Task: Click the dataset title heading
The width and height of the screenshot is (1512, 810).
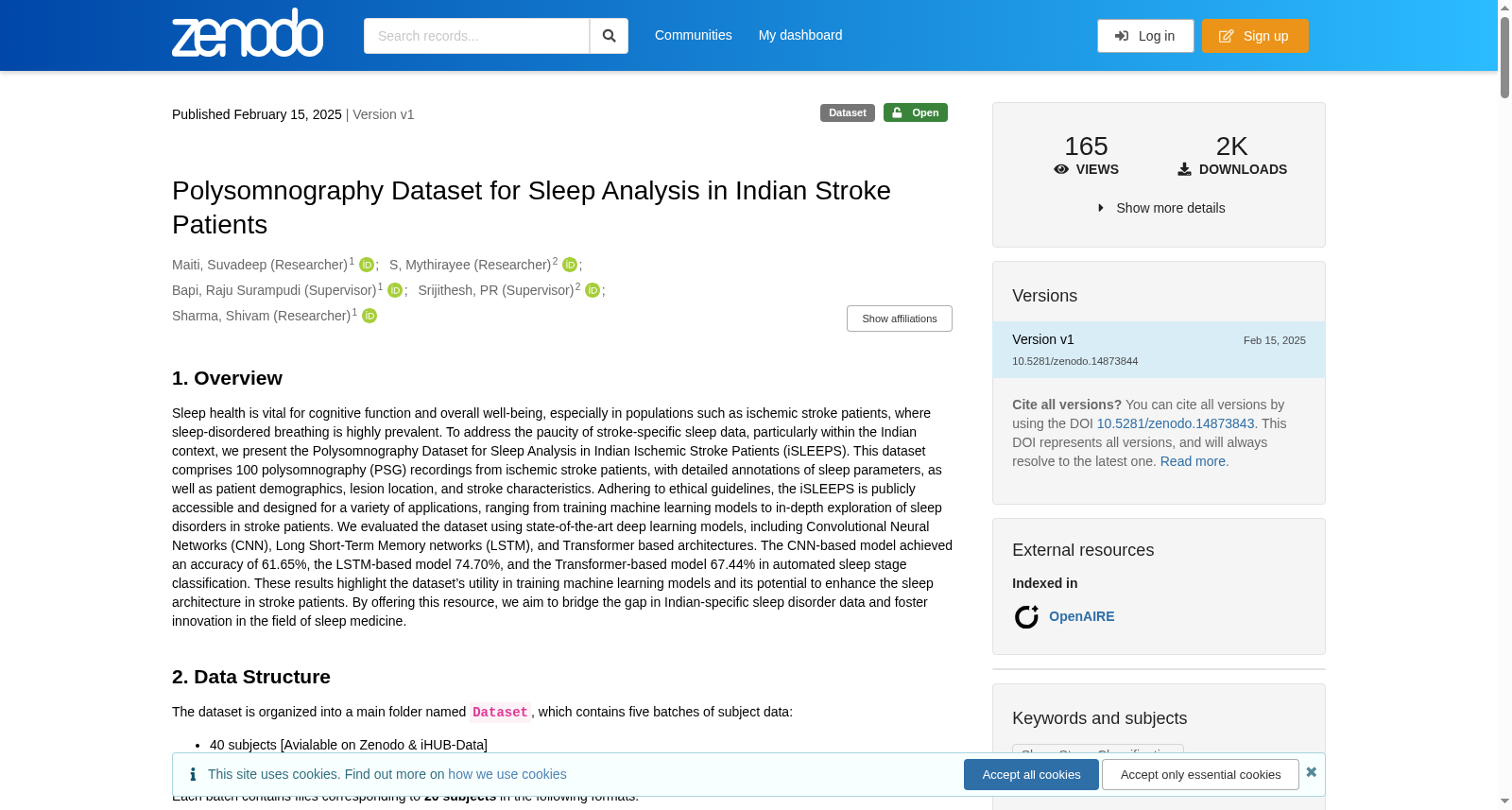Action: [x=531, y=207]
